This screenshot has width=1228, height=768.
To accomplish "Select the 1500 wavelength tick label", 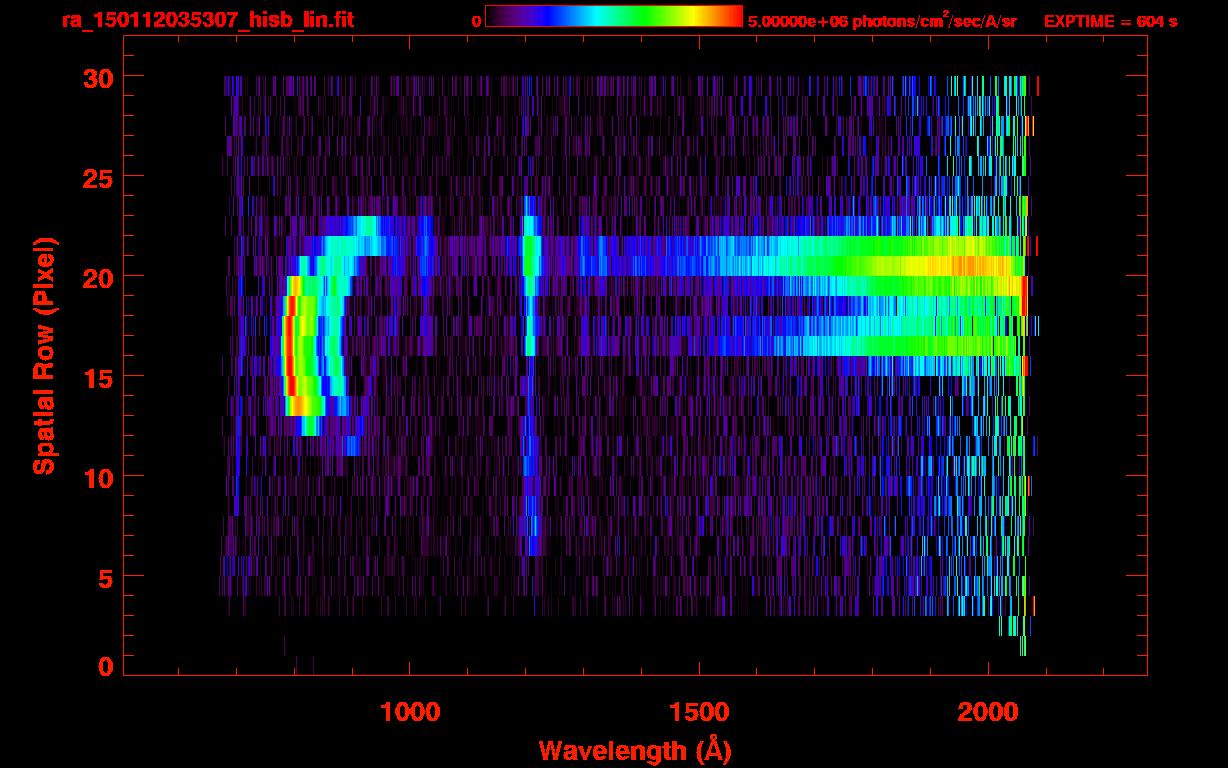I will [x=698, y=713].
